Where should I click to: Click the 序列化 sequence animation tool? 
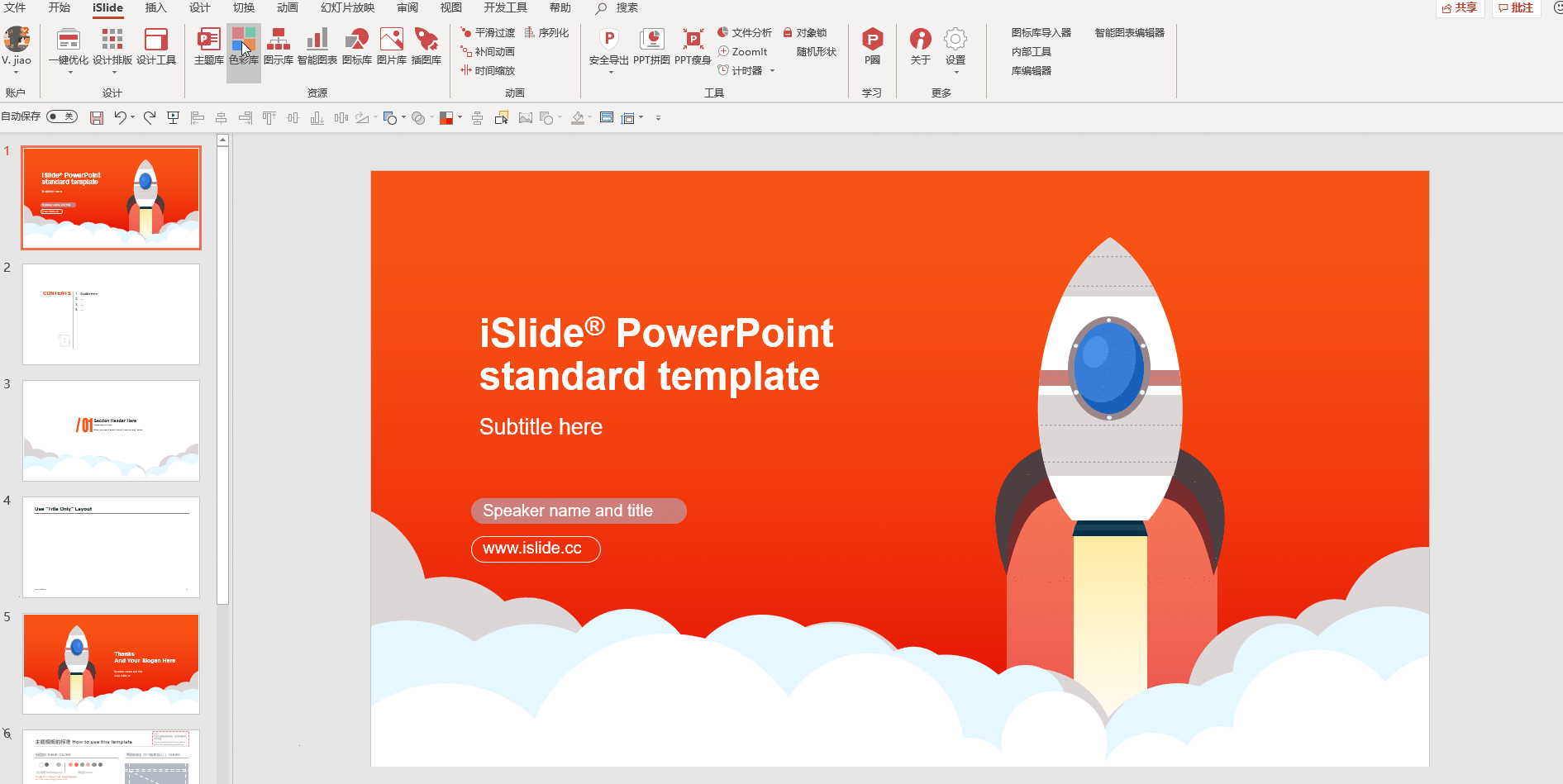pyautogui.click(x=546, y=33)
